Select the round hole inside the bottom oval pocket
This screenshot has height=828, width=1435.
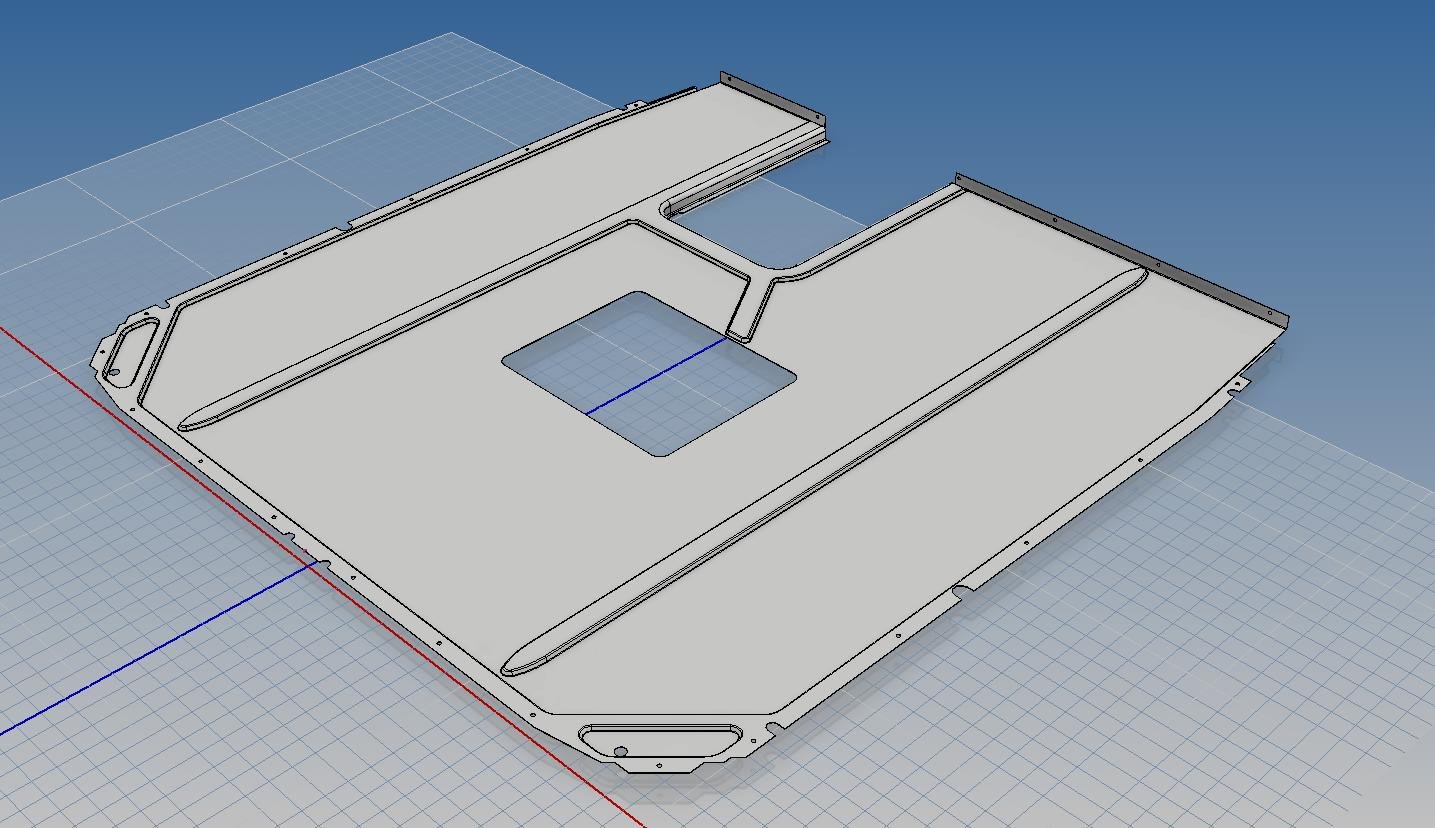pyautogui.click(x=620, y=751)
